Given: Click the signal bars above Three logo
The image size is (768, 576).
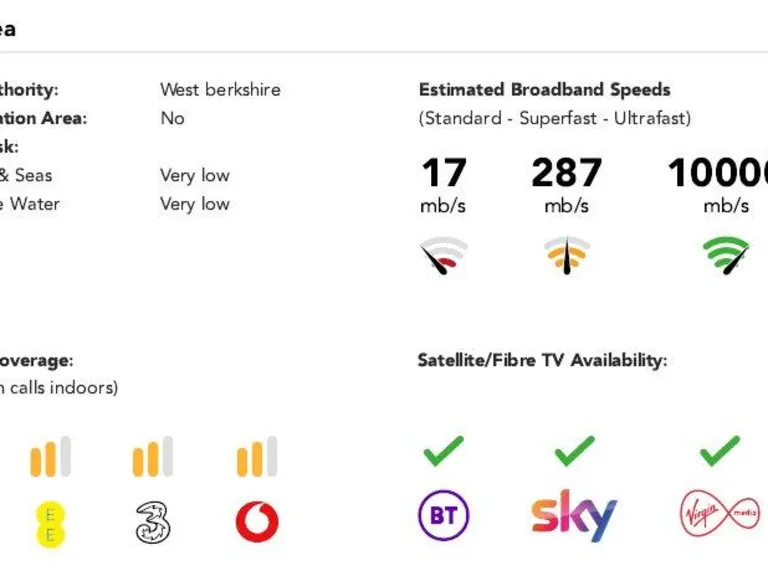Looking at the screenshot, I should 153,457.
